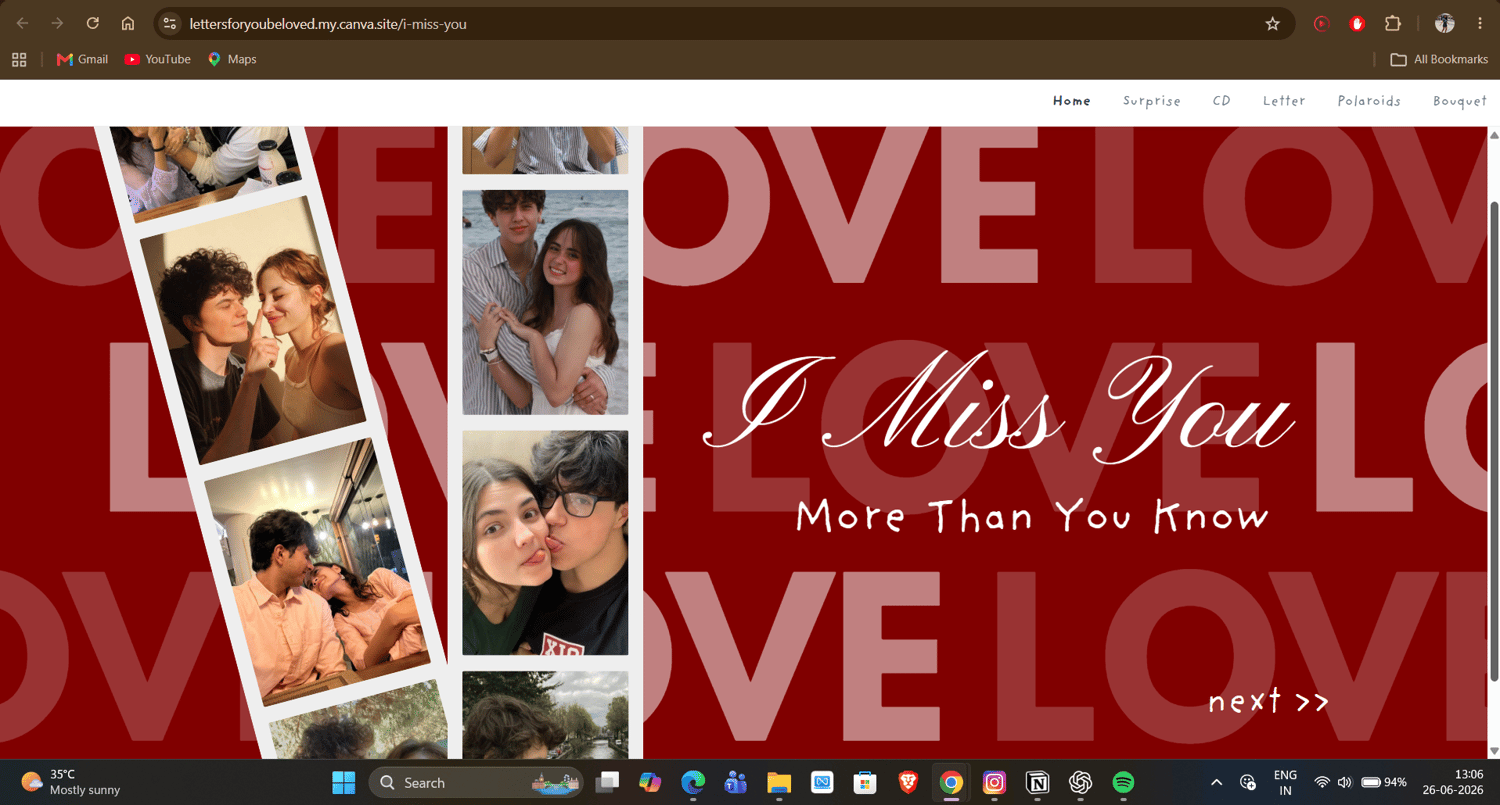1500x805 pixels.
Task: Switch to Google Chrome in the taskbar
Action: 951,783
